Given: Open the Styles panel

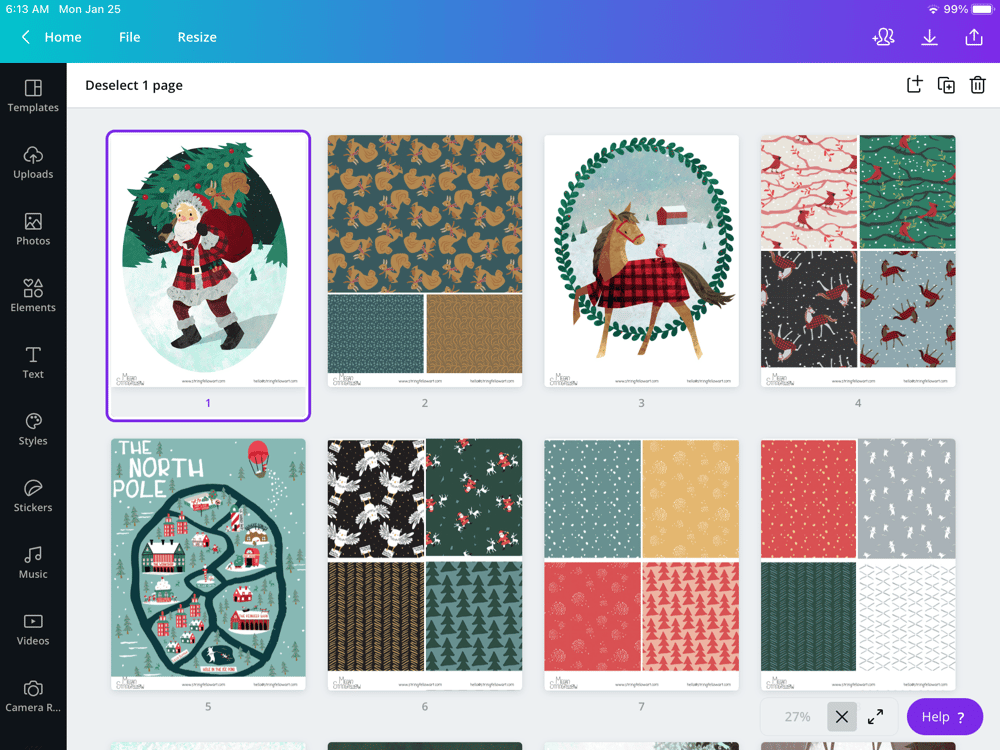Looking at the screenshot, I should 33,430.
